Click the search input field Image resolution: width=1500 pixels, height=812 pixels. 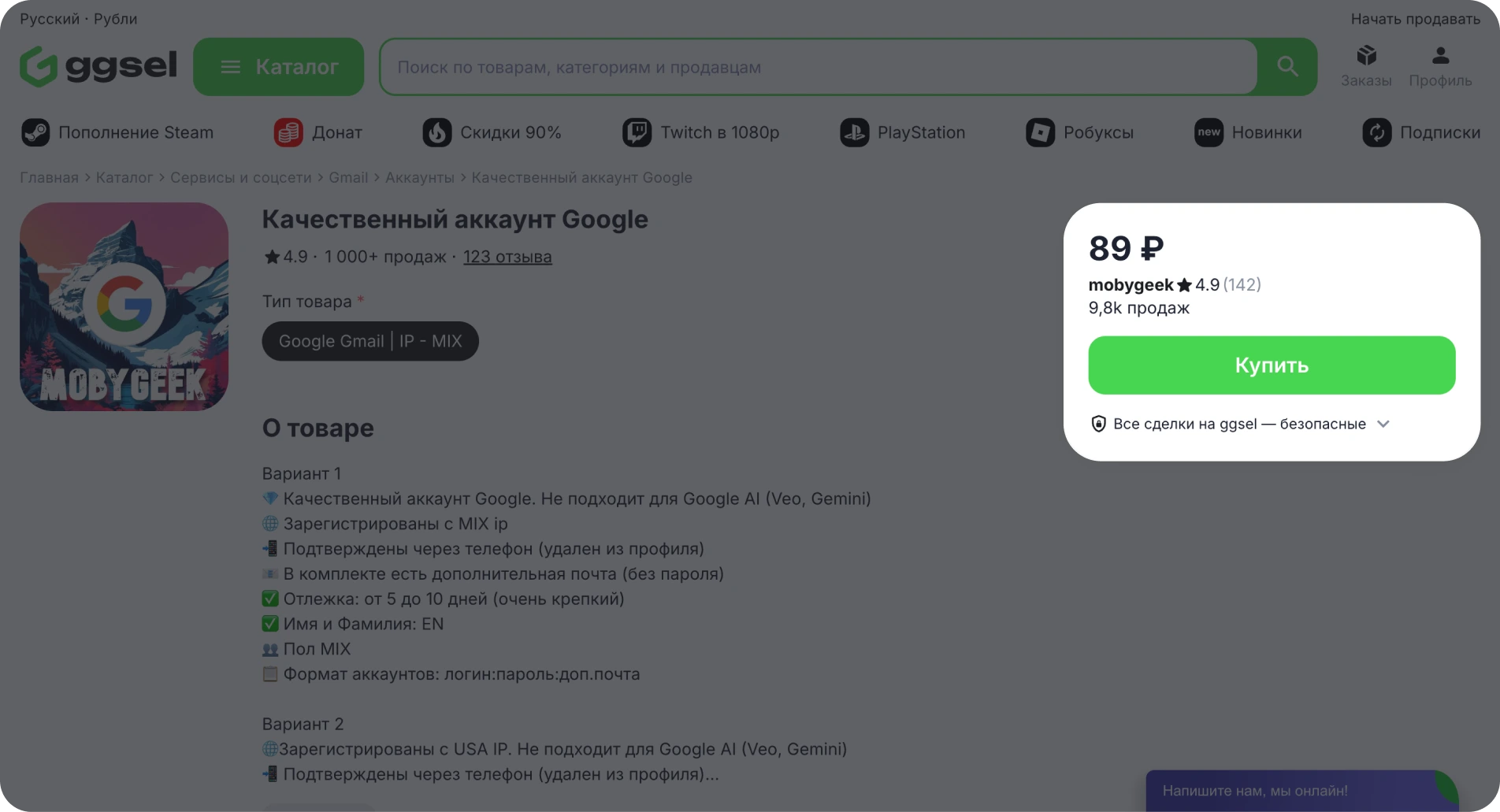[818, 67]
